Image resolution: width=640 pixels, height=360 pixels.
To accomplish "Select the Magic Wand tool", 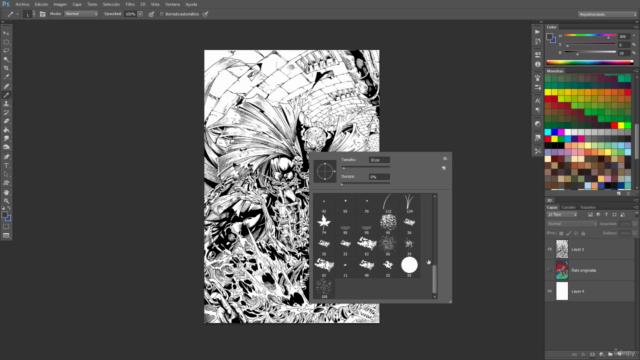I will 6,60.
